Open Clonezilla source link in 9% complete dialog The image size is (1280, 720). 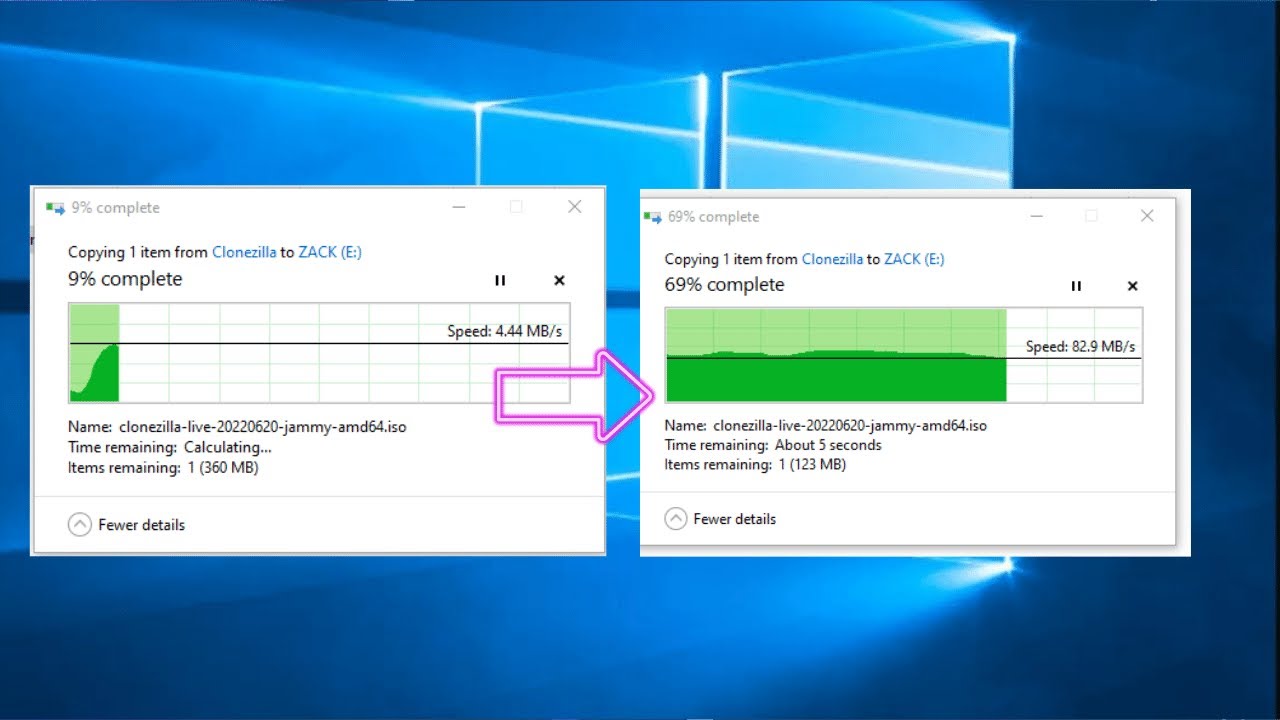[245, 252]
